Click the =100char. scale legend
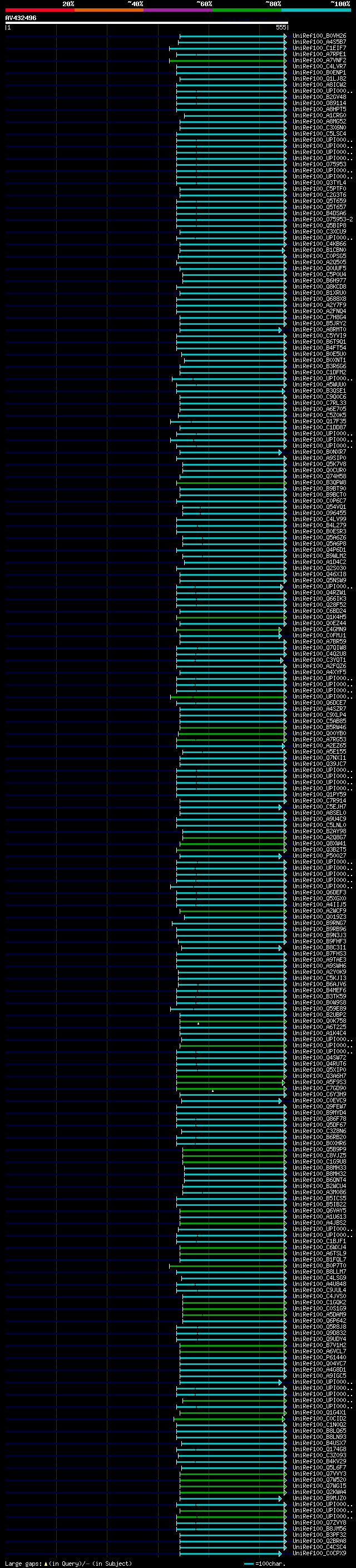 (265, 1564)
